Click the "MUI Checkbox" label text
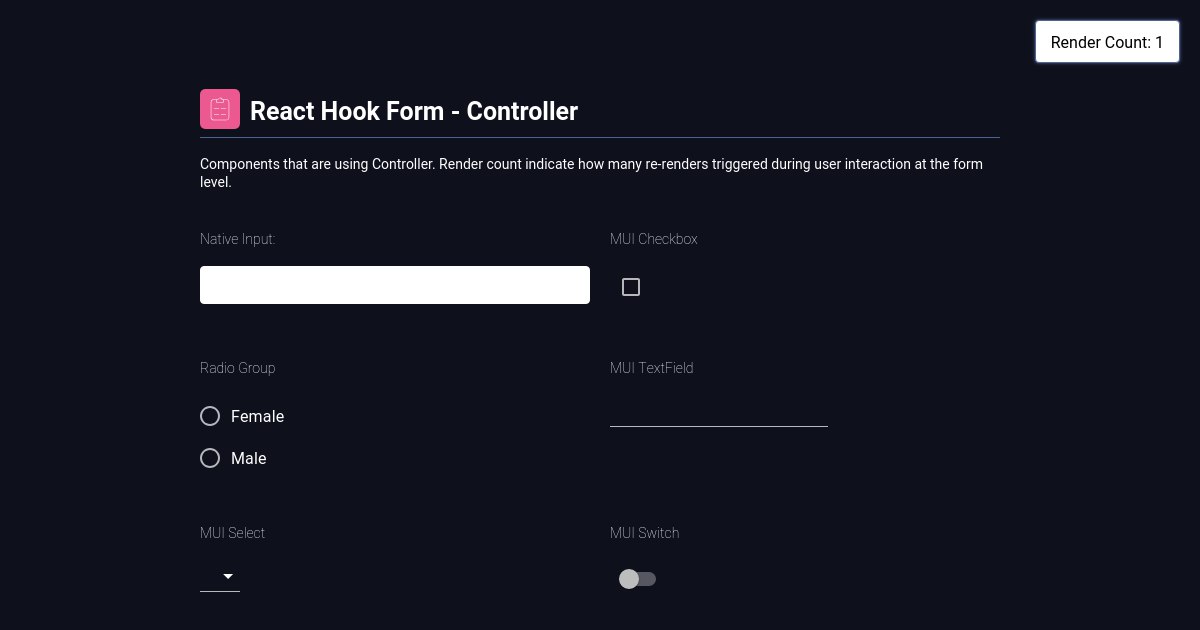Image resolution: width=1200 pixels, height=630 pixels. click(654, 239)
